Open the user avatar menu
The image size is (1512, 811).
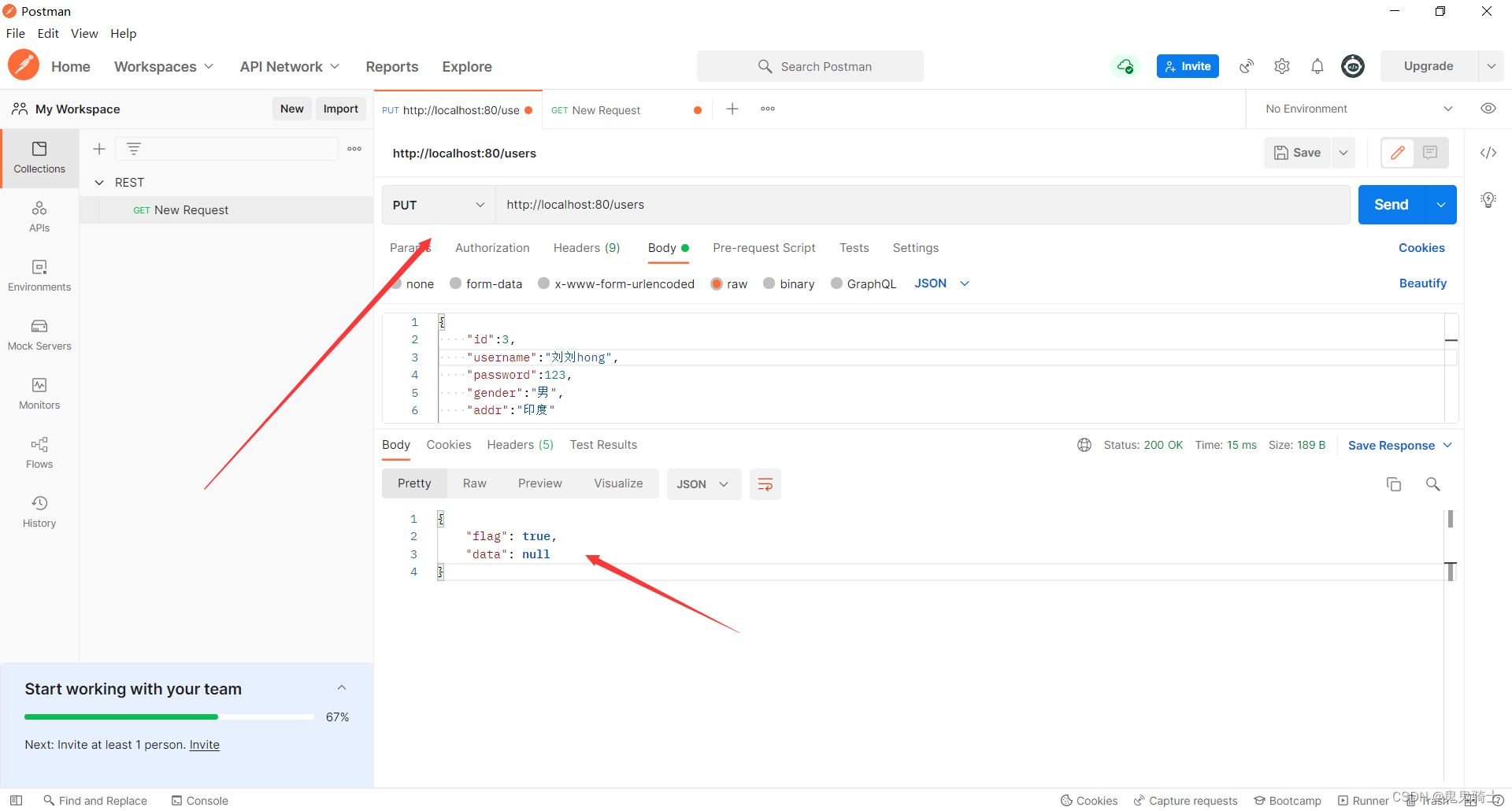pos(1353,66)
